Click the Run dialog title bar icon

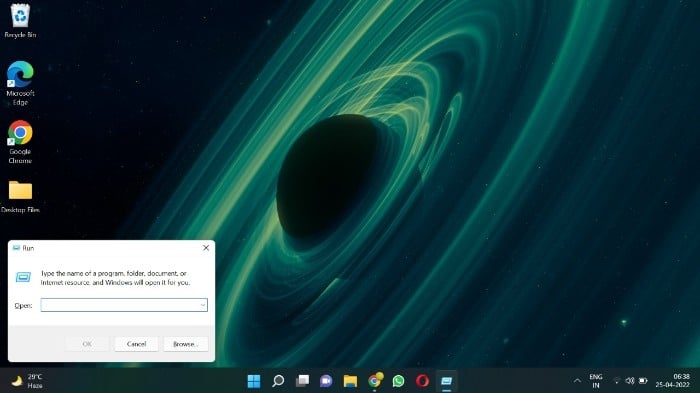coord(17,248)
